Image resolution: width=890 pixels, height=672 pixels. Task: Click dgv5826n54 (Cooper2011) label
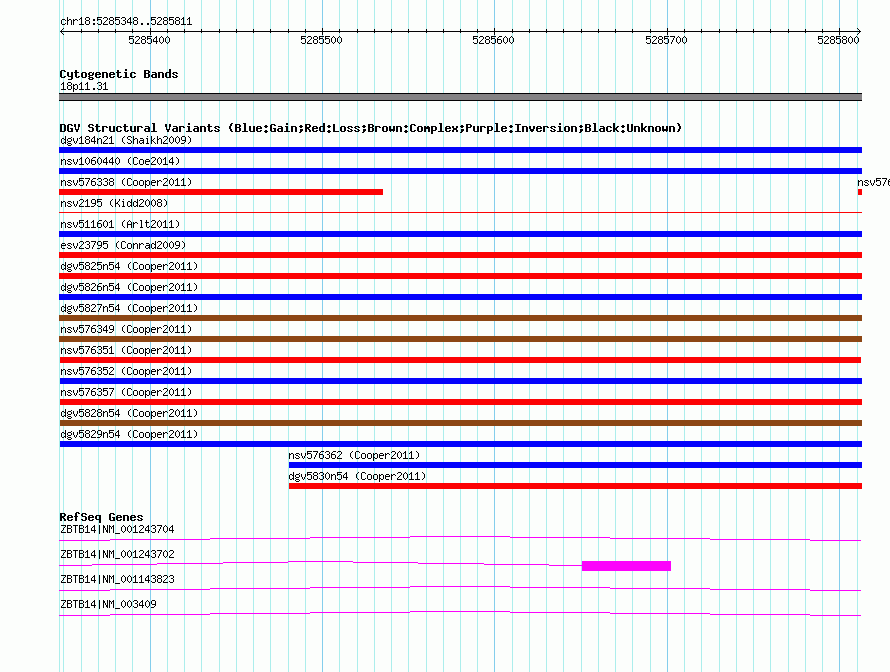pyautogui.click(x=129, y=287)
